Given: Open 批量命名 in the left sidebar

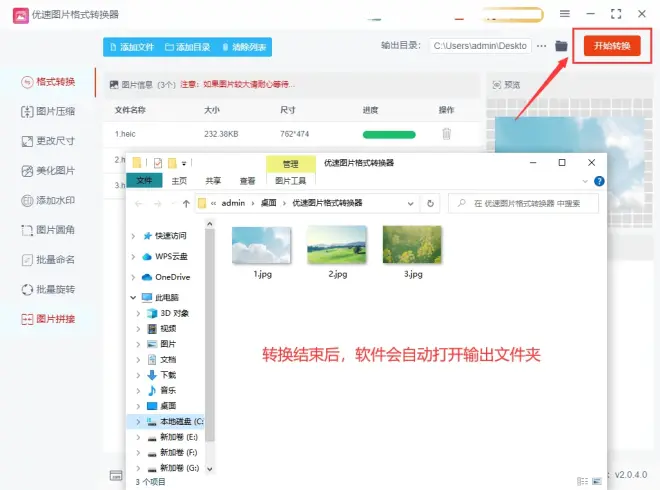Looking at the screenshot, I should [48, 260].
